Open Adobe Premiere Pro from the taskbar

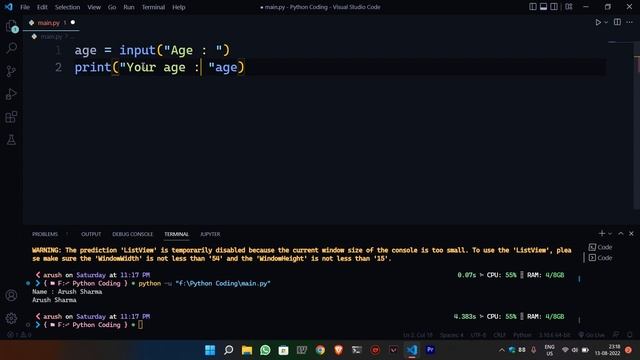pyautogui.click(x=430, y=350)
